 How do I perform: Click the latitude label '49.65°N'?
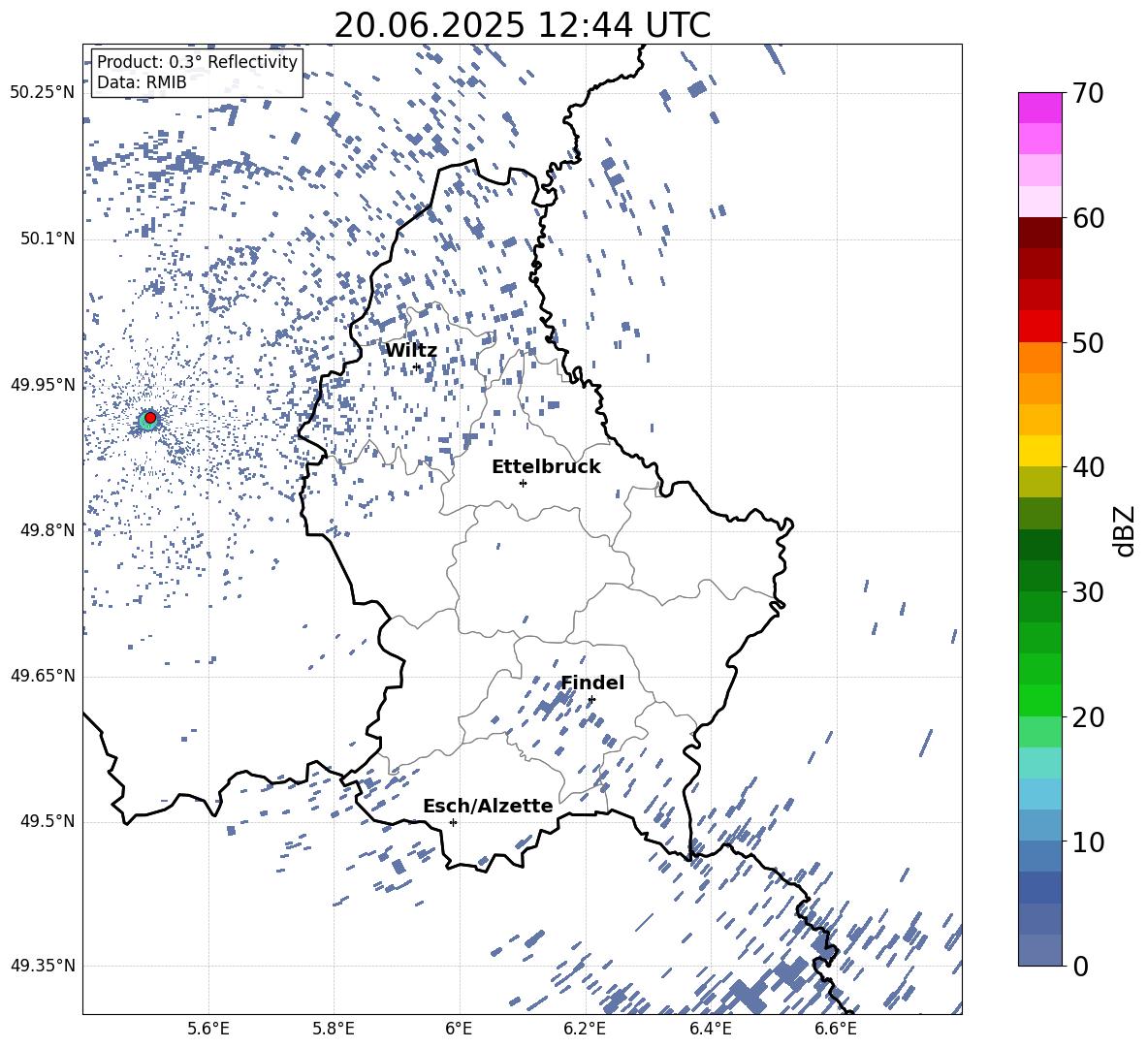tap(43, 676)
